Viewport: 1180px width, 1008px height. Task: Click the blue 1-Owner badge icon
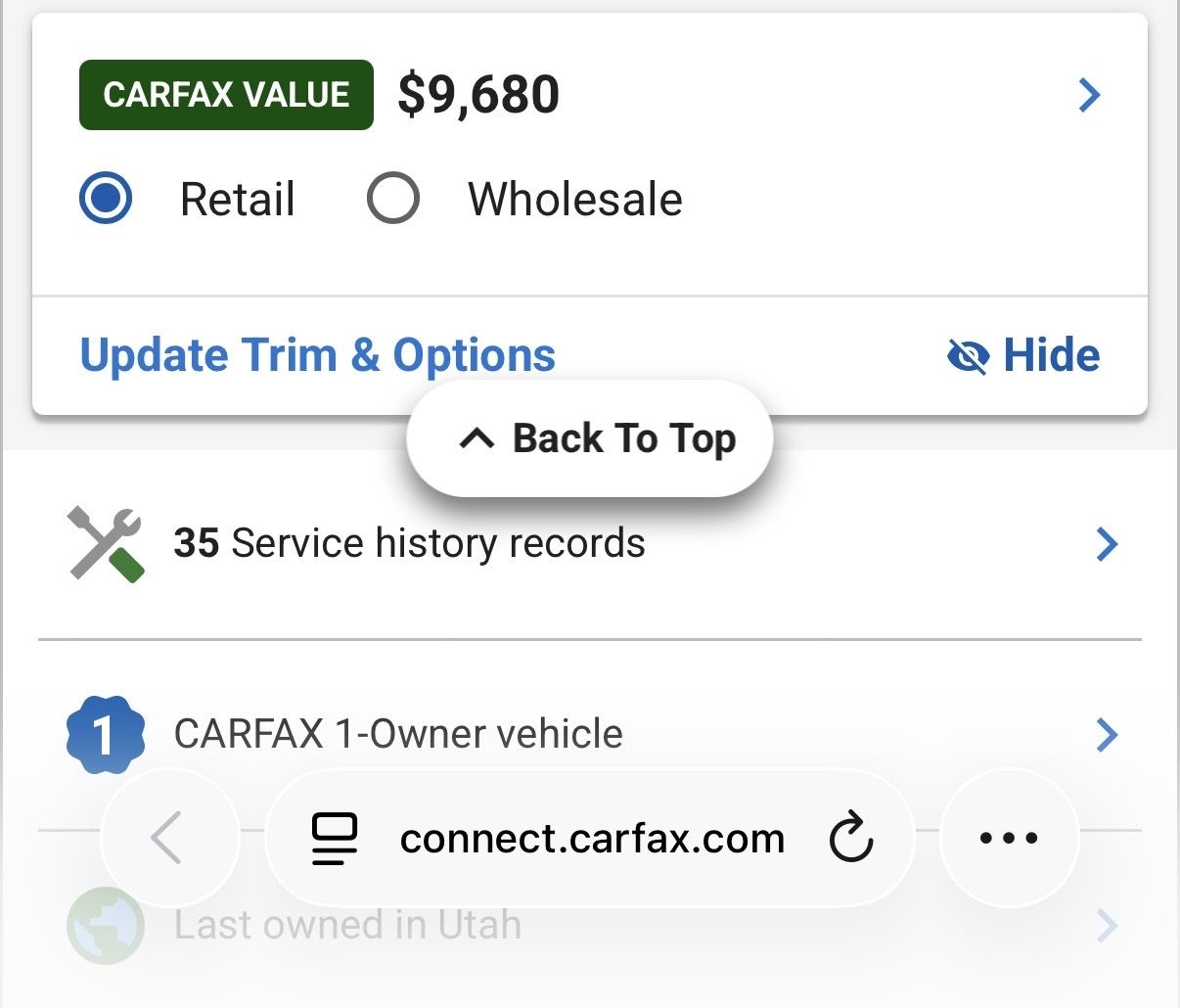click(105, 734)
